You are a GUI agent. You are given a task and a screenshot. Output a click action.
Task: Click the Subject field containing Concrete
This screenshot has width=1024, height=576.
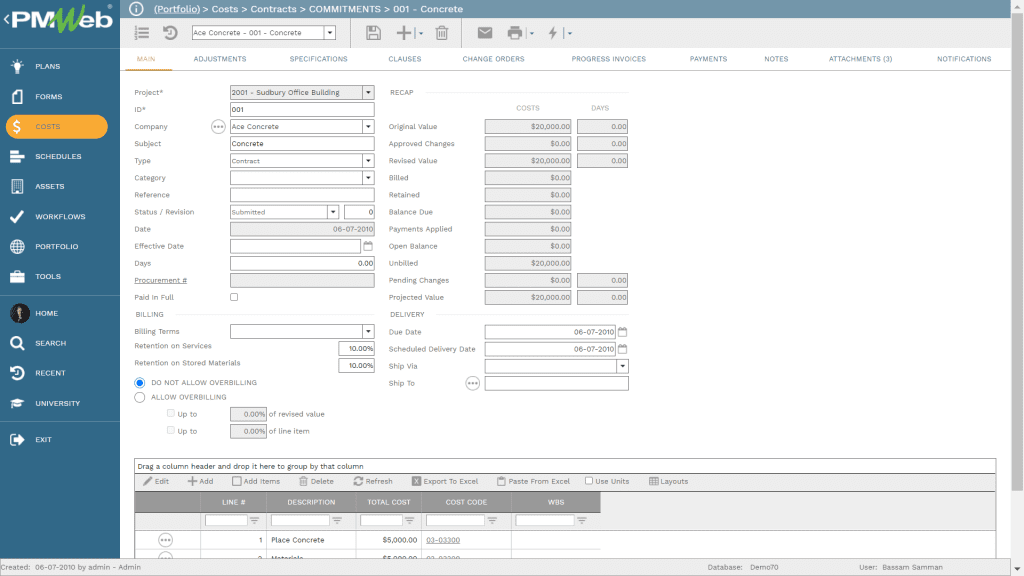coord(302,144)
